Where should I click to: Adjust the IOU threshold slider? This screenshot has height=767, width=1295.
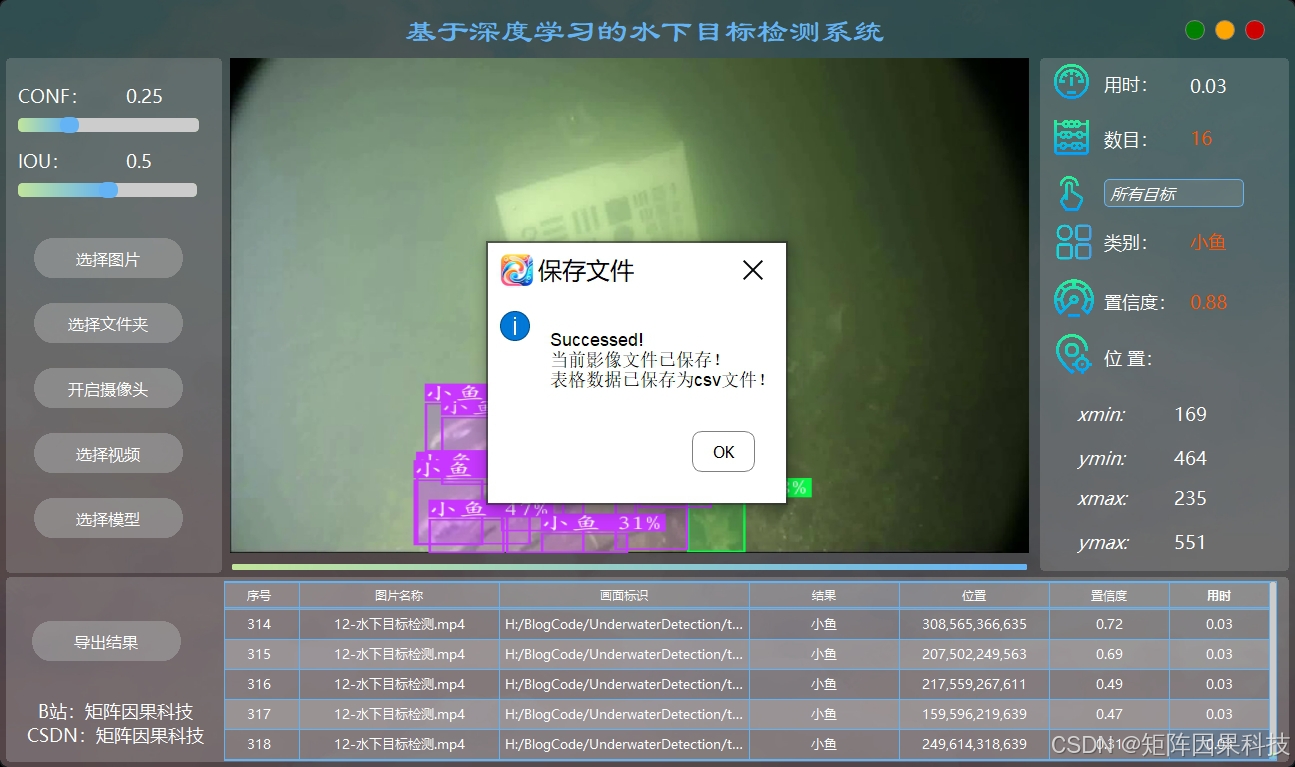(108, 190)
